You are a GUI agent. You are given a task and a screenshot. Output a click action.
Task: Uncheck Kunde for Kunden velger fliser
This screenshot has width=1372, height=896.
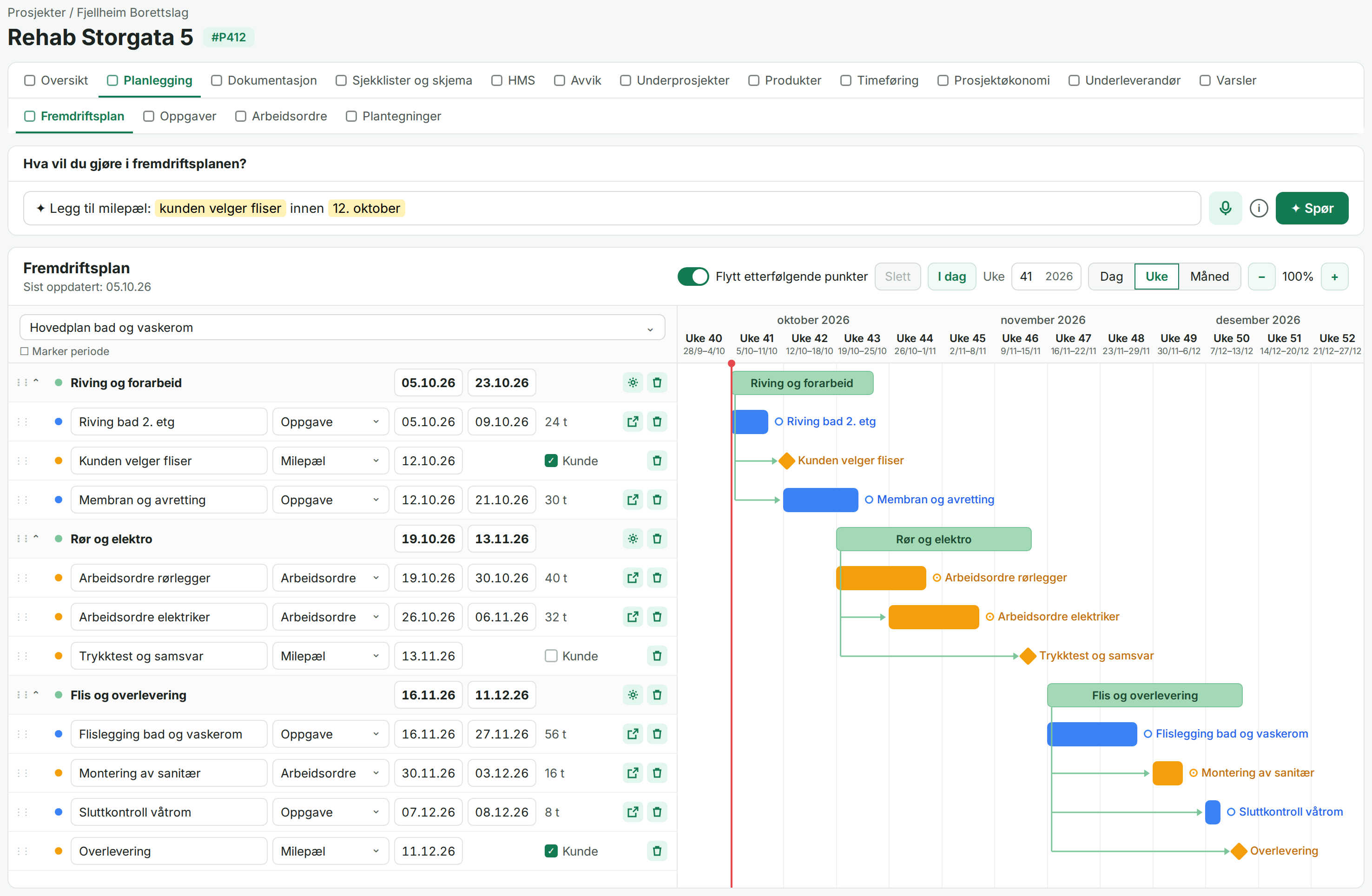click(x=551, y=461)
